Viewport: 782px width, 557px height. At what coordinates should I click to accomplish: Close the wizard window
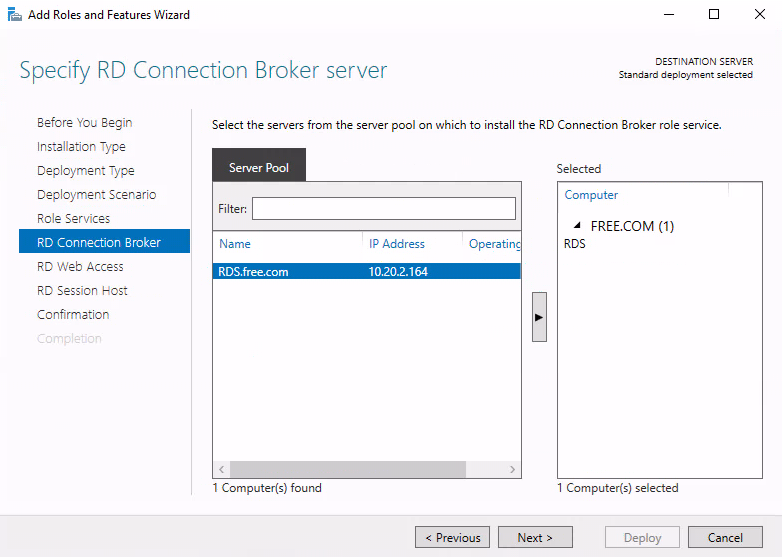(760, 14)
